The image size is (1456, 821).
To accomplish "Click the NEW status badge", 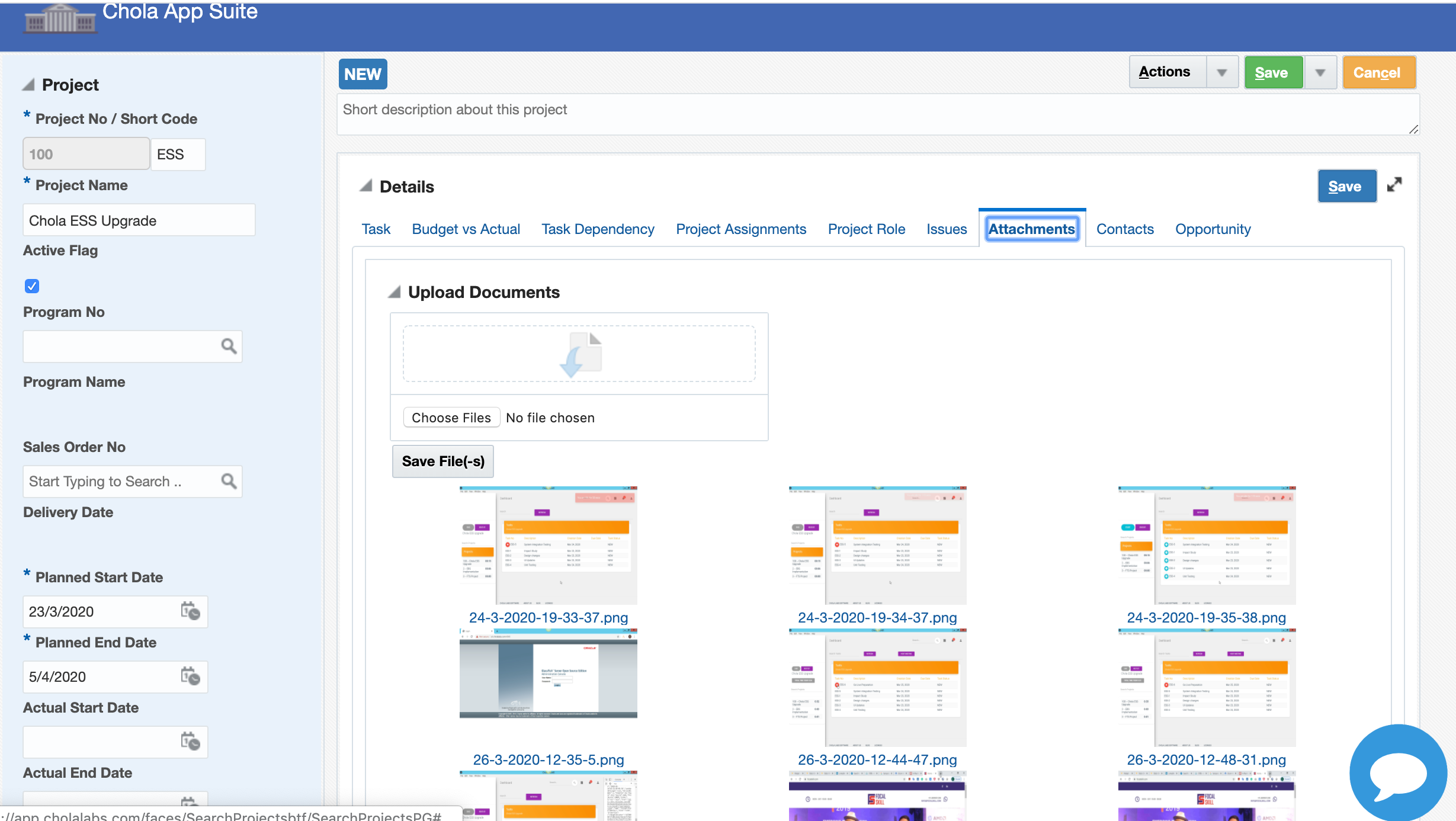I will pyautogui.click(x=363, y=74).
